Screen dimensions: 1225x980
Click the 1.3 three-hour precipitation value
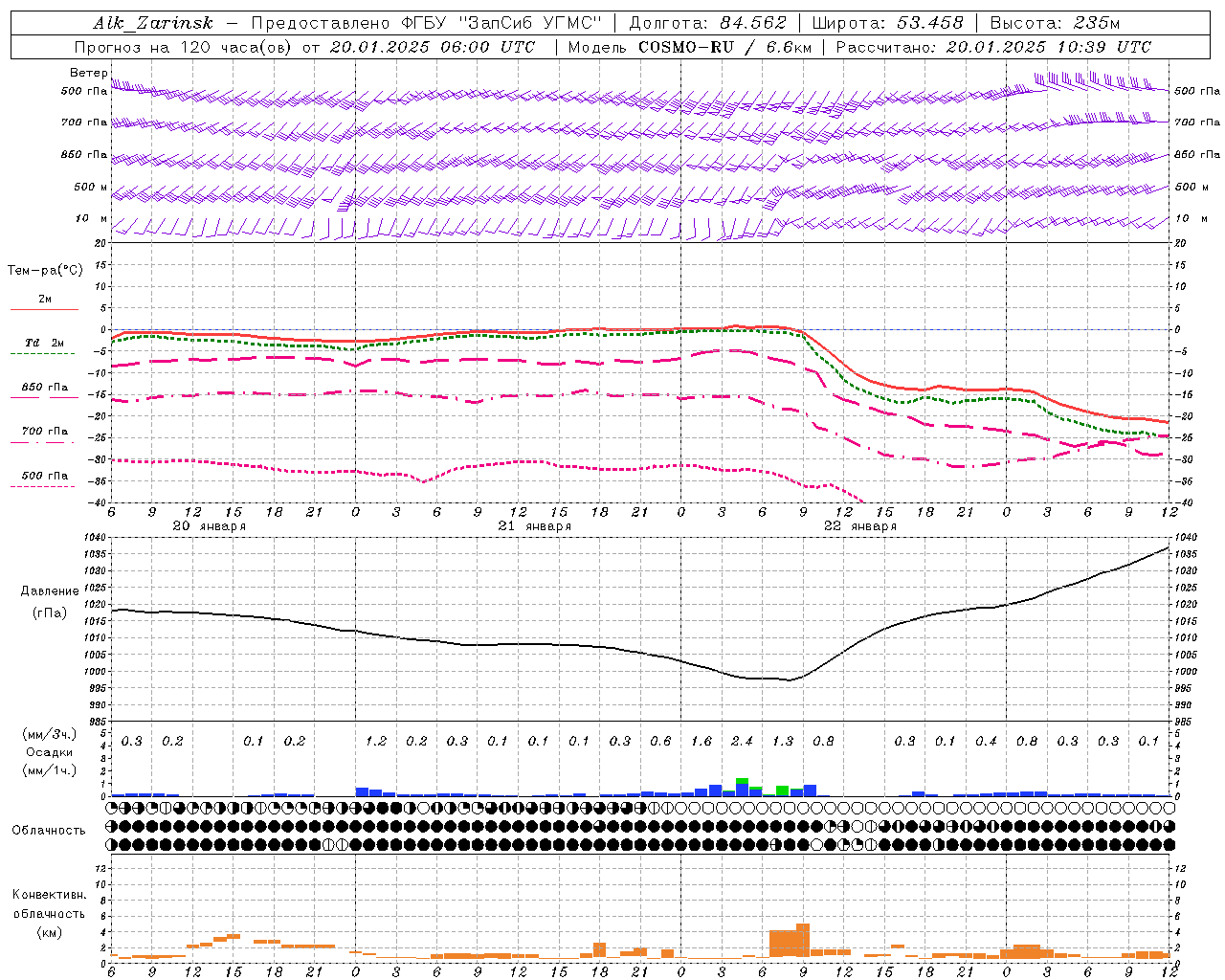[x=783, y=741]
